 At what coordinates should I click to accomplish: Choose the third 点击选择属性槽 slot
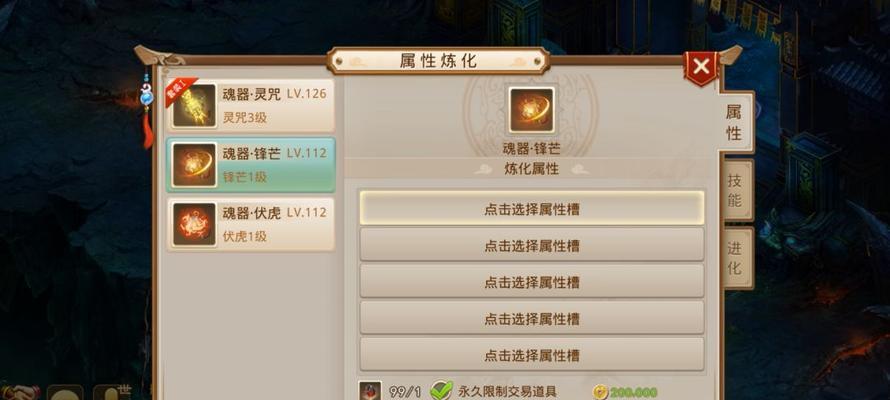[532, 281]
